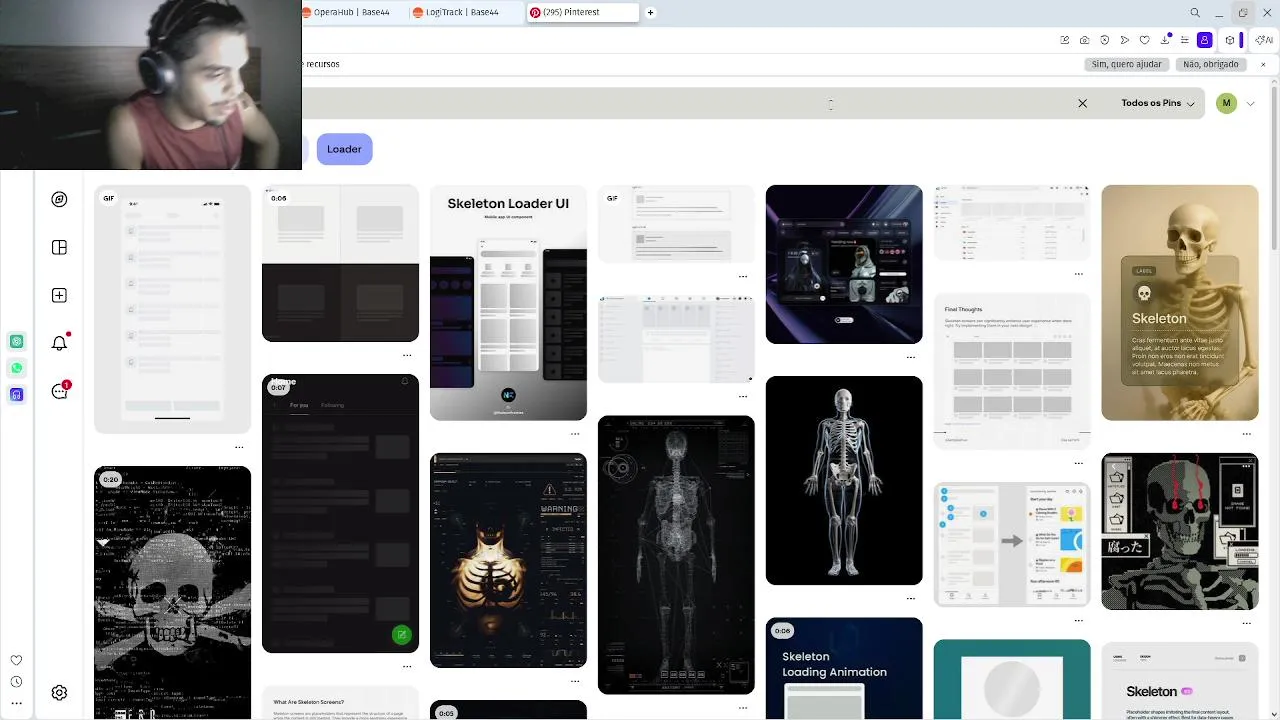Open more options under x-ray skeleton pin
Screen dimensions: 1280x720
[x=910, y=598]
